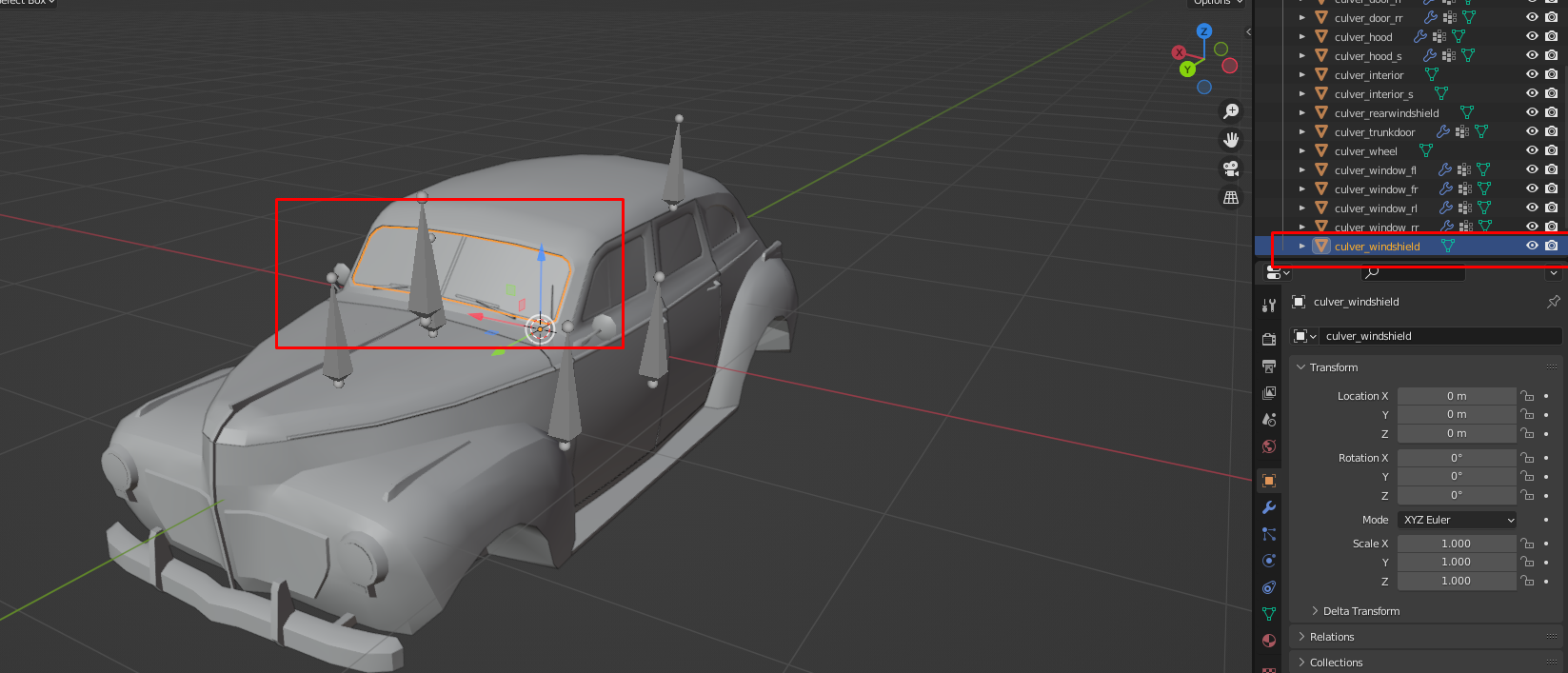Disable render for culver_windshield camera icon
Viewport: 1568px width, 673px height.
tap(1552, 246)
